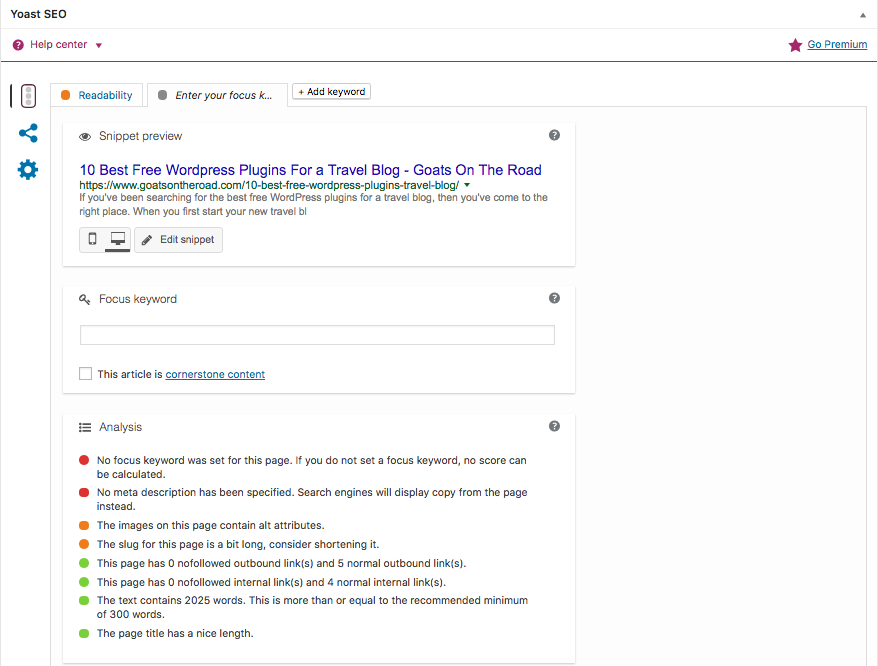878x666 pixels.
Task: Click into the Focus keyword input field
Action: 317,335
